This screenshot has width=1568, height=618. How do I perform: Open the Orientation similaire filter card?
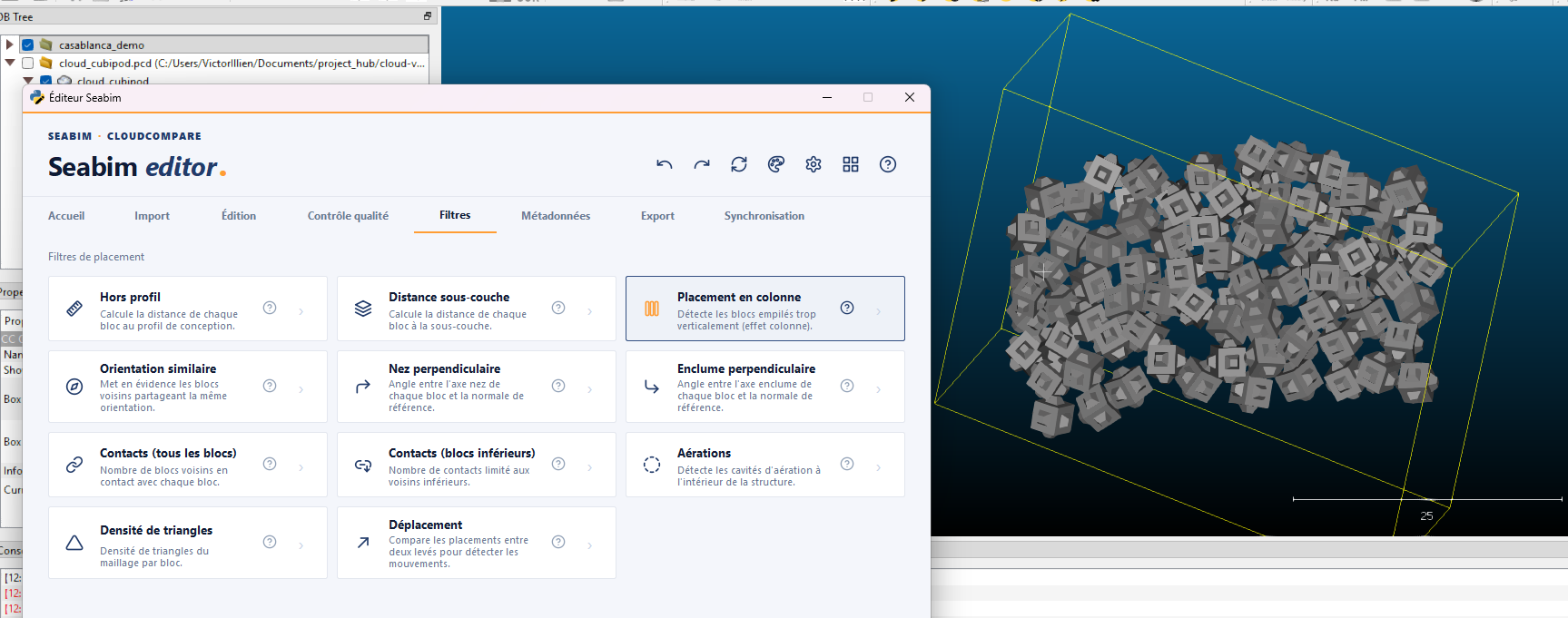point(188,387)
